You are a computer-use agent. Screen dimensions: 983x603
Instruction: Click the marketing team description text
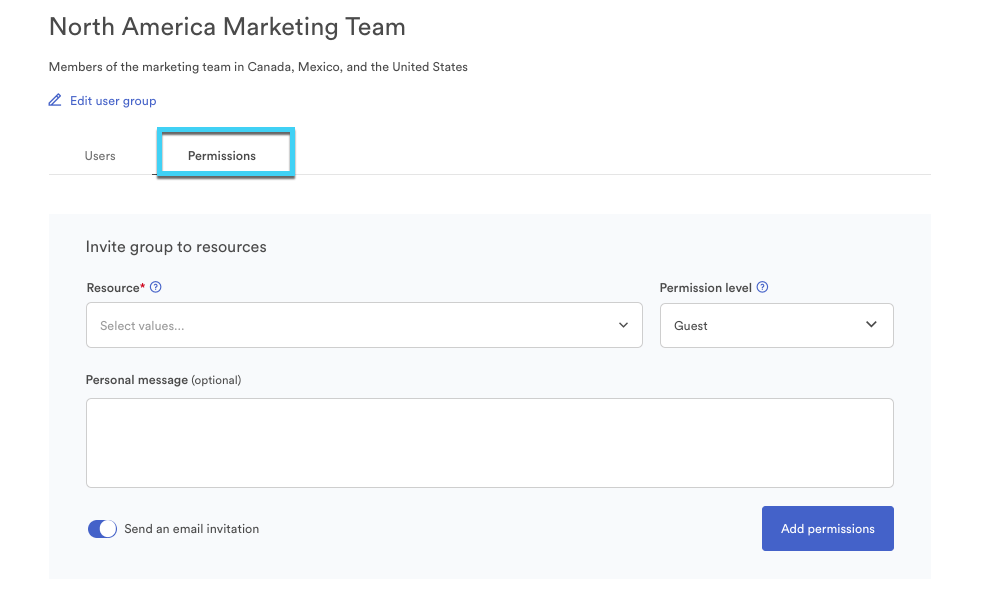pyautogui.click(x=258, y=68)
